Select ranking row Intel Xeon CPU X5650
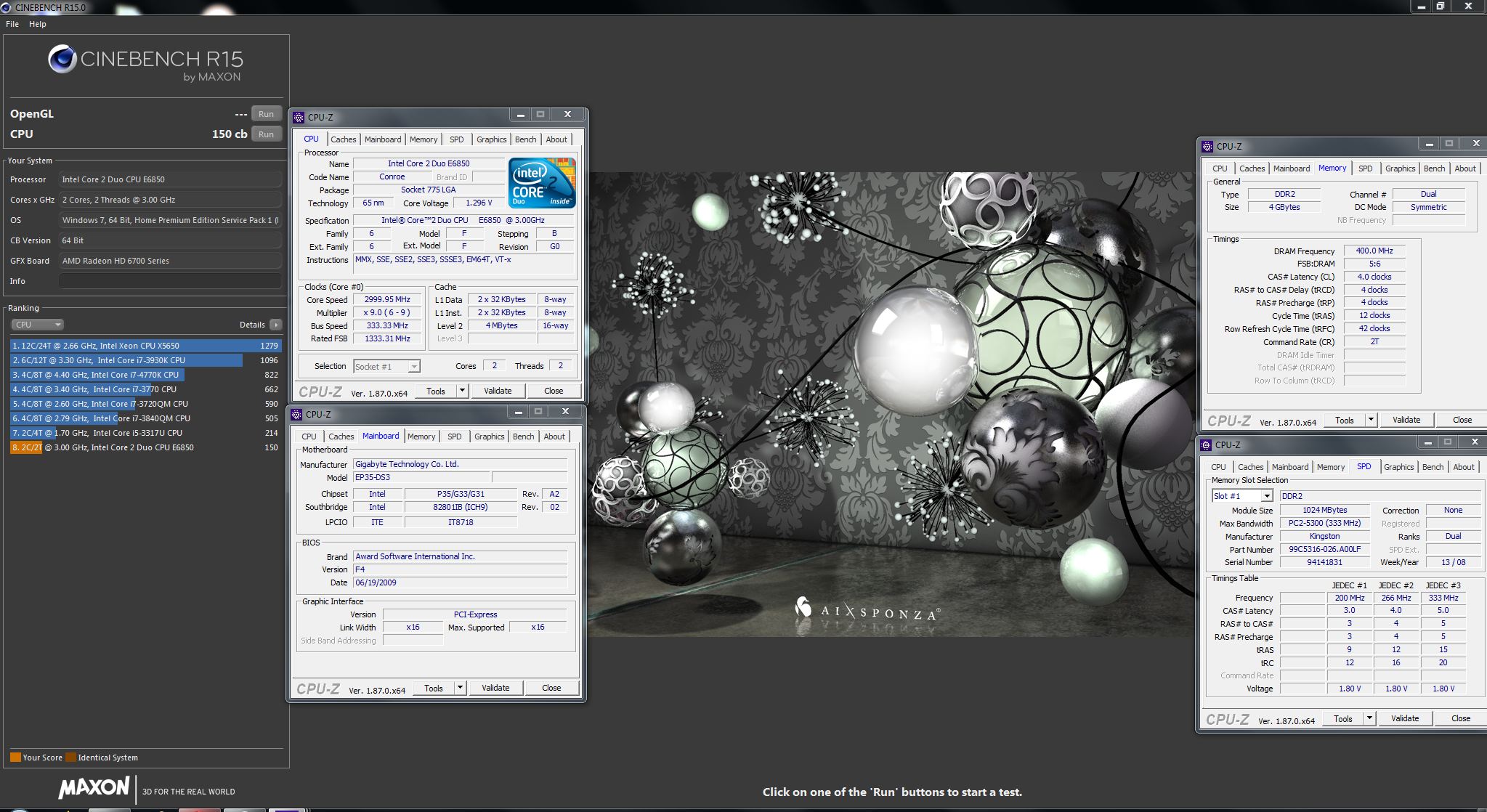1487x812 pixels. click(x=145, y=346)
